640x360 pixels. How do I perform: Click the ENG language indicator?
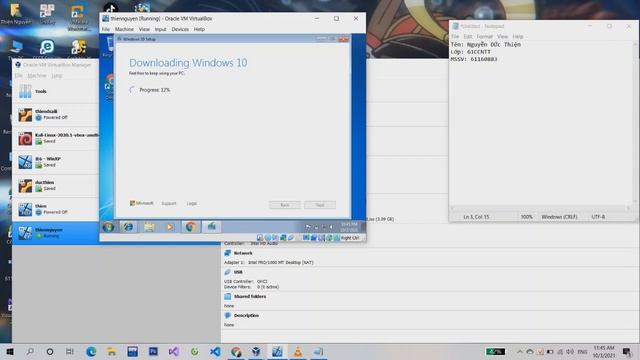[582, 351]
